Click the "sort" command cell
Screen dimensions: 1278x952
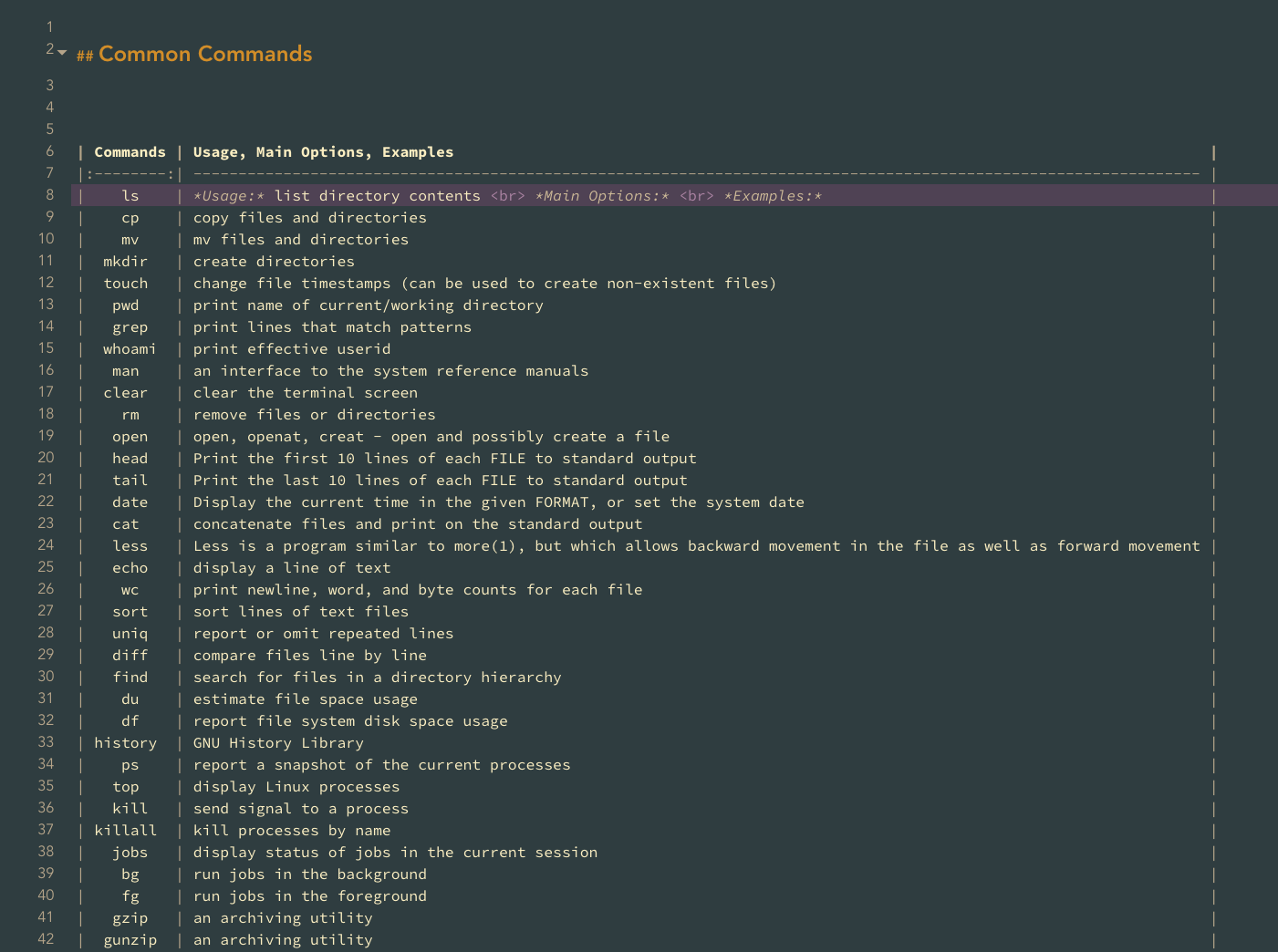point(130,612)
